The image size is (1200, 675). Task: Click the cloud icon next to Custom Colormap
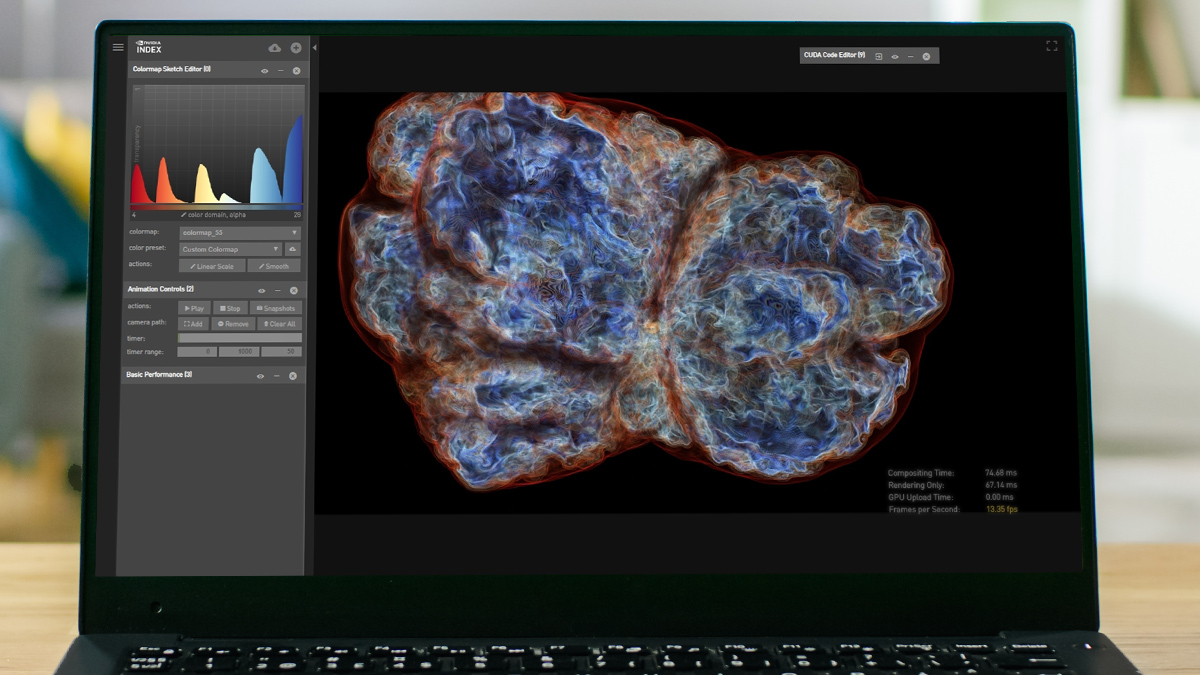point(293,249)
